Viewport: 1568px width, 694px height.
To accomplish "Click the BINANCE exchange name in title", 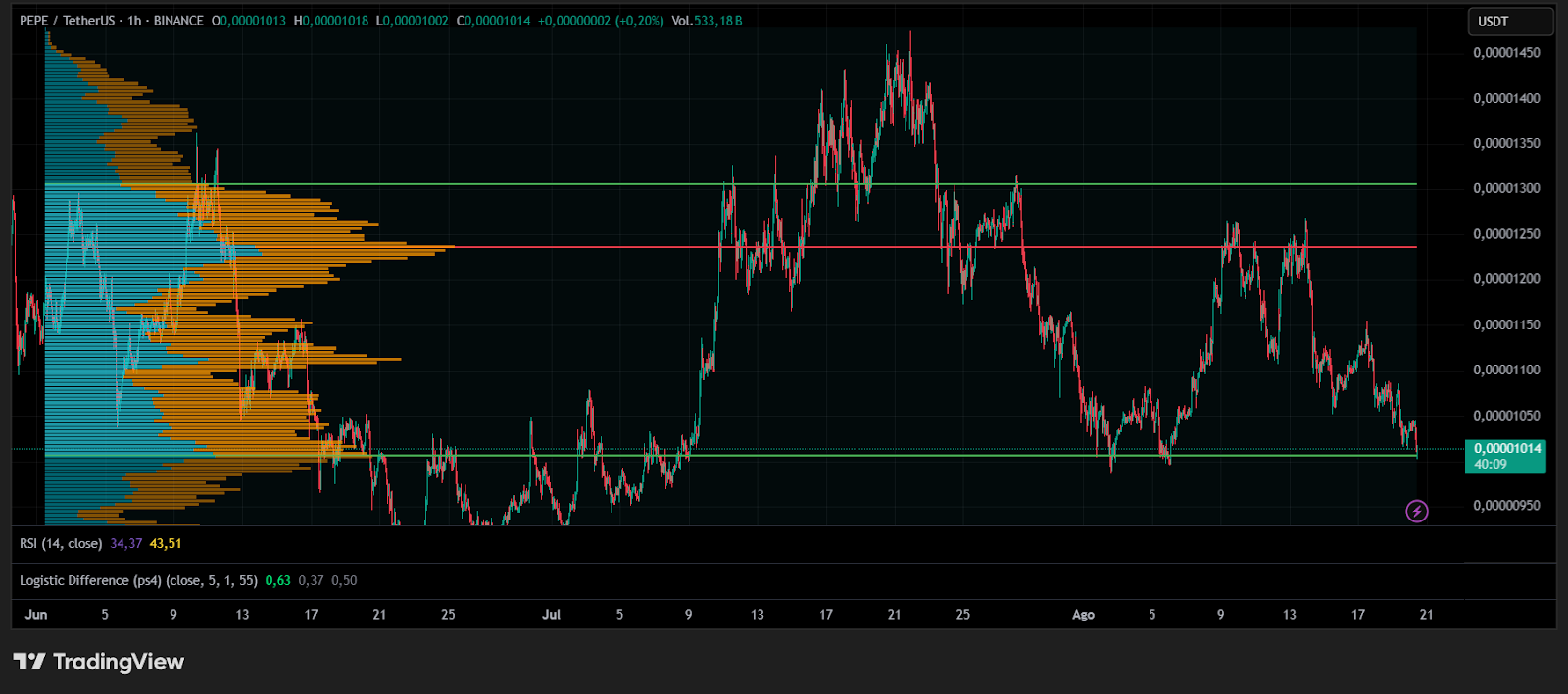I will [178, 21].
